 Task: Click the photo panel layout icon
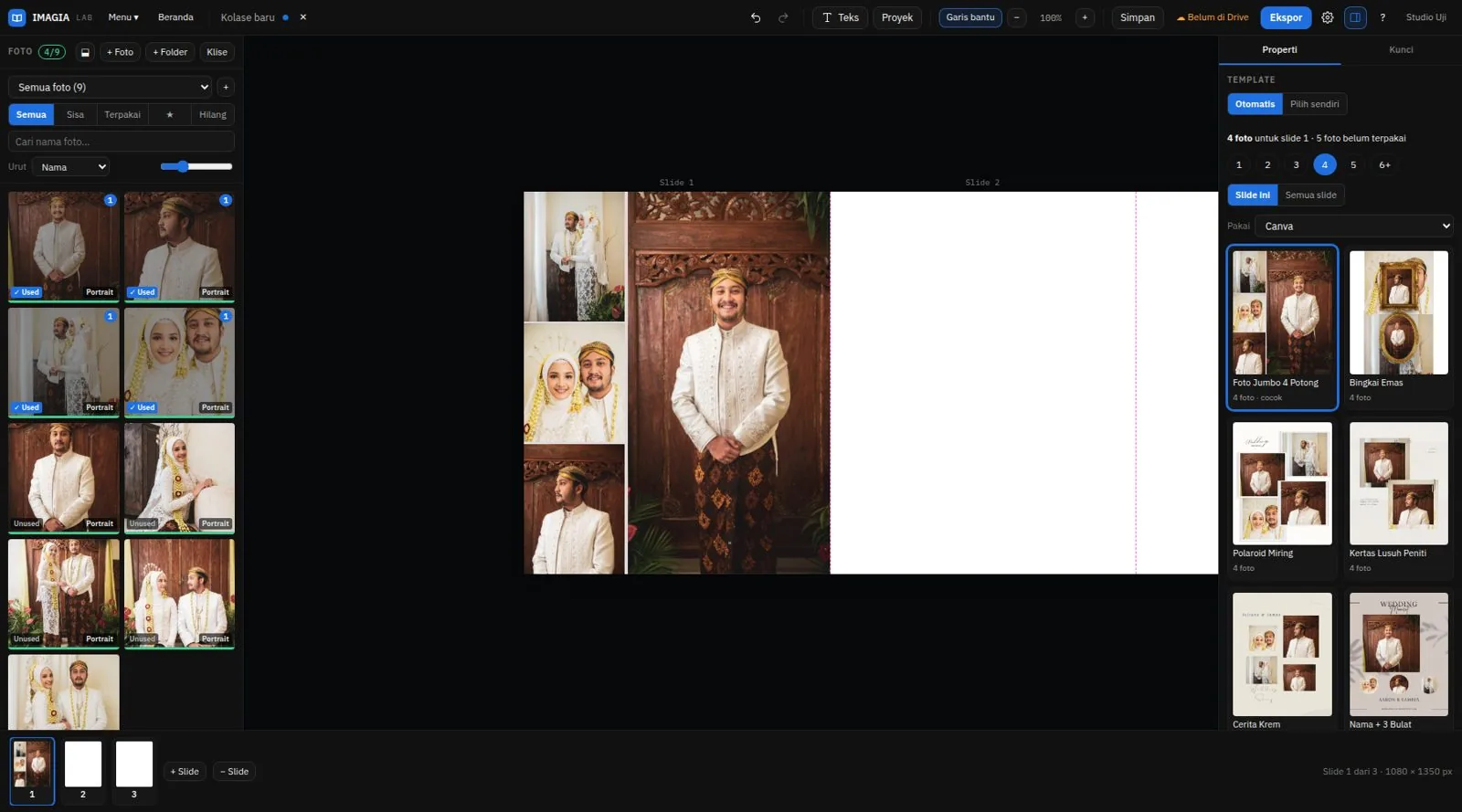(x=85, y=52)
